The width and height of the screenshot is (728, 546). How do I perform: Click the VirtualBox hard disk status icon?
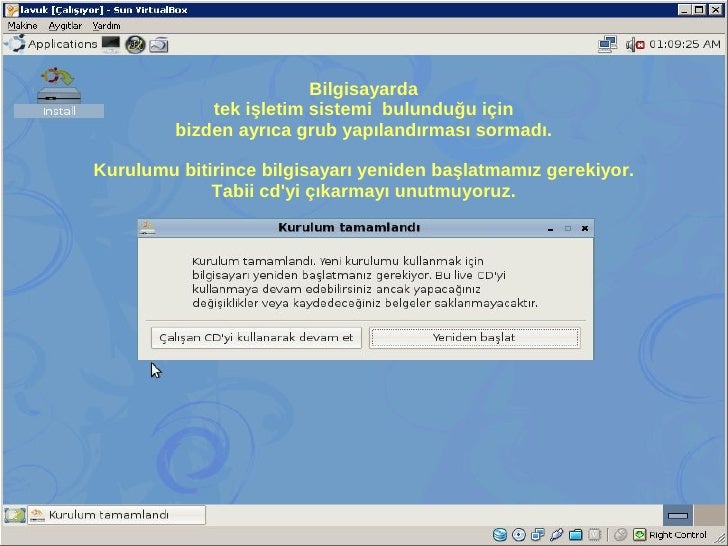500,535
